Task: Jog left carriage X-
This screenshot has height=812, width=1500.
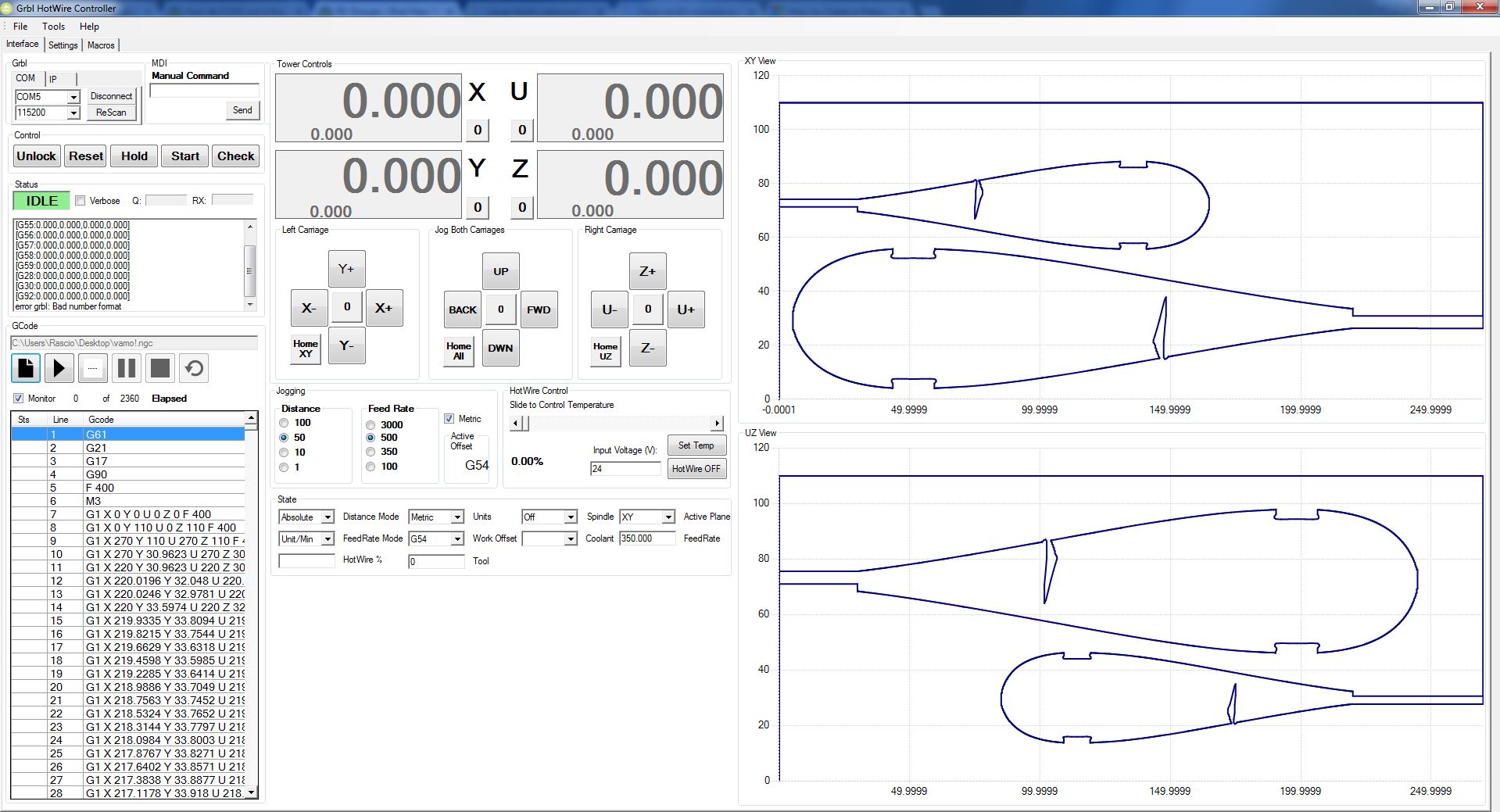Action: (x=309, y=308)
